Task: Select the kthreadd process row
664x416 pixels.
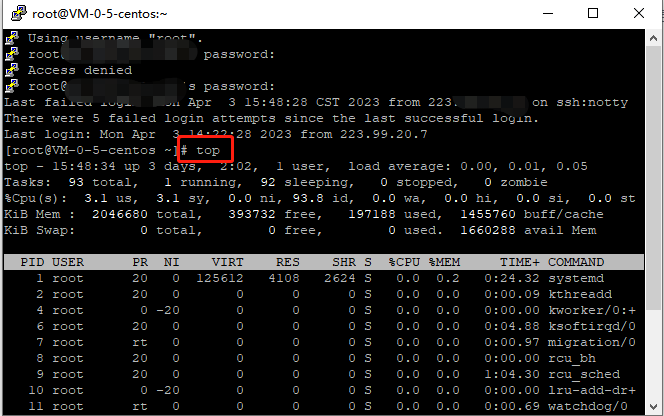Action: tap(324, 294)
